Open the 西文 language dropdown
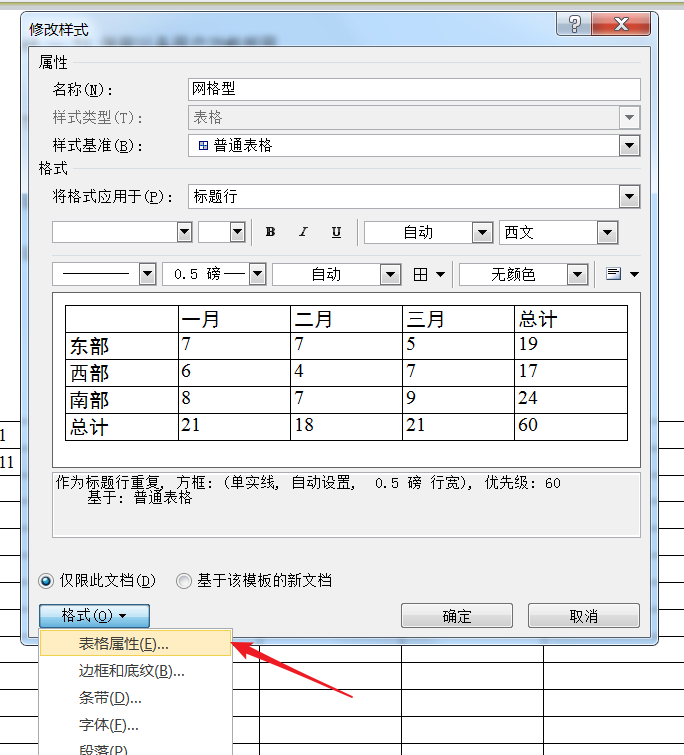The height and width of the screenshot is (755, 684). [x=607, y=233]
